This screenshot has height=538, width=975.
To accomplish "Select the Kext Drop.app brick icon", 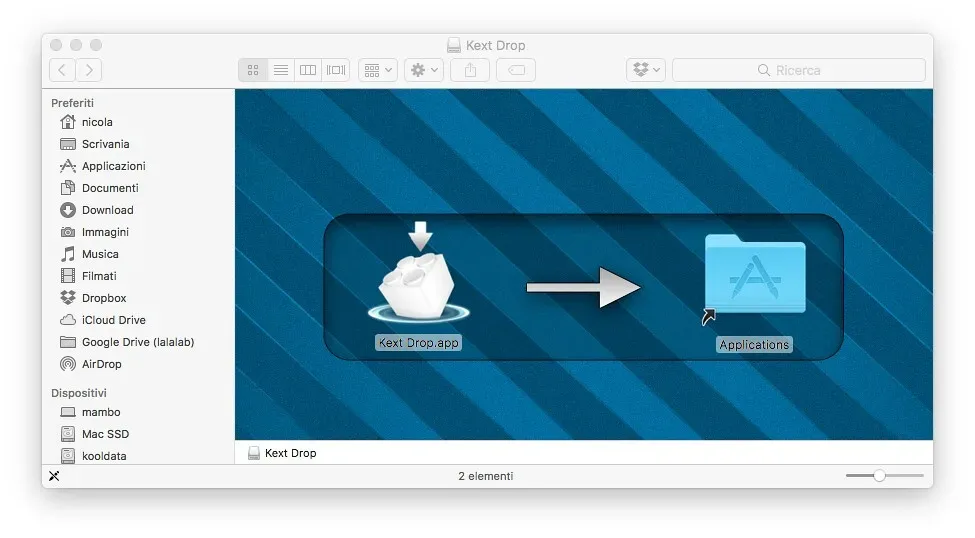I will (x=418, y=274).
